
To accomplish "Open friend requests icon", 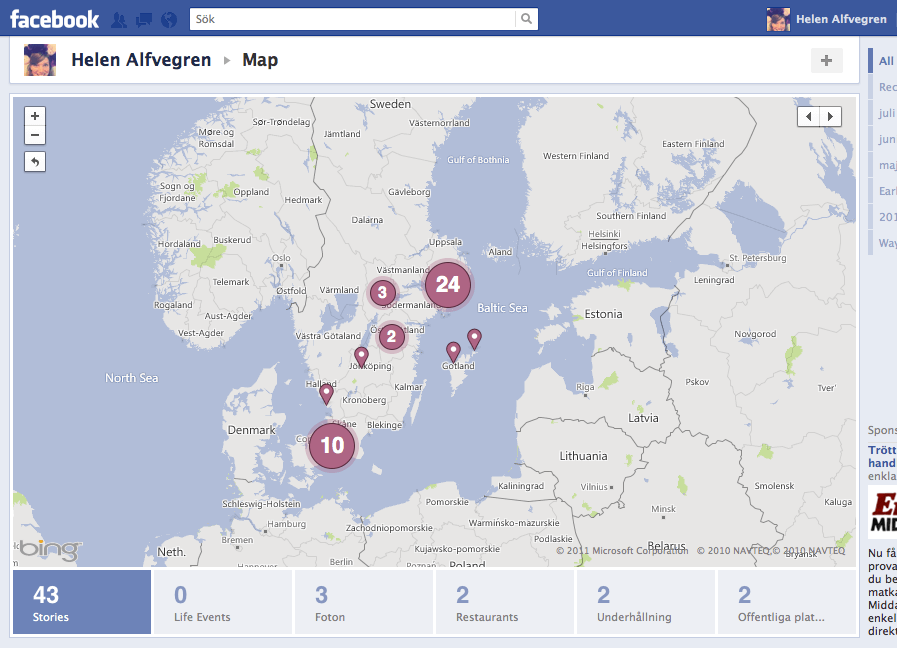I will (119, 20).
